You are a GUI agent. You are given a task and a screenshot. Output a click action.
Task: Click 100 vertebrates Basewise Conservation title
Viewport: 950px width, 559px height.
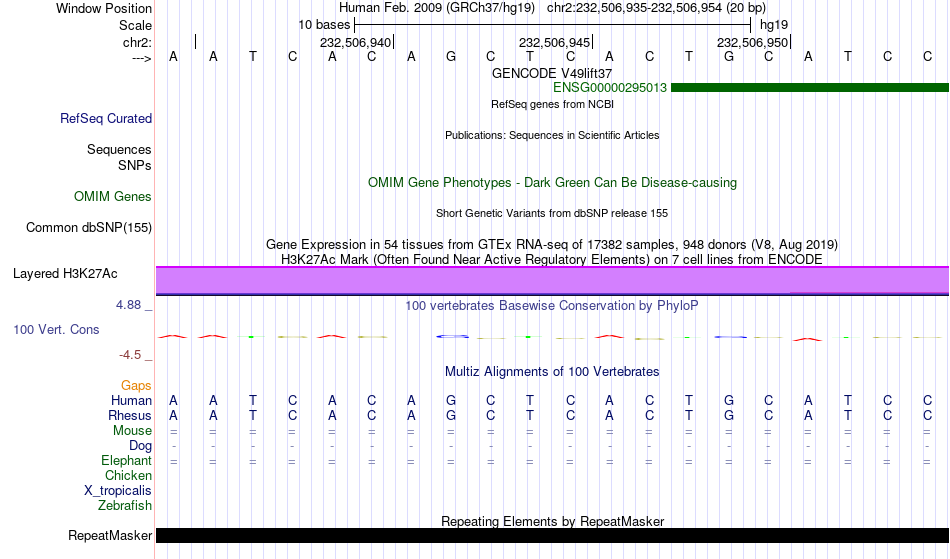pyautogui.click(x=552, y=306)
